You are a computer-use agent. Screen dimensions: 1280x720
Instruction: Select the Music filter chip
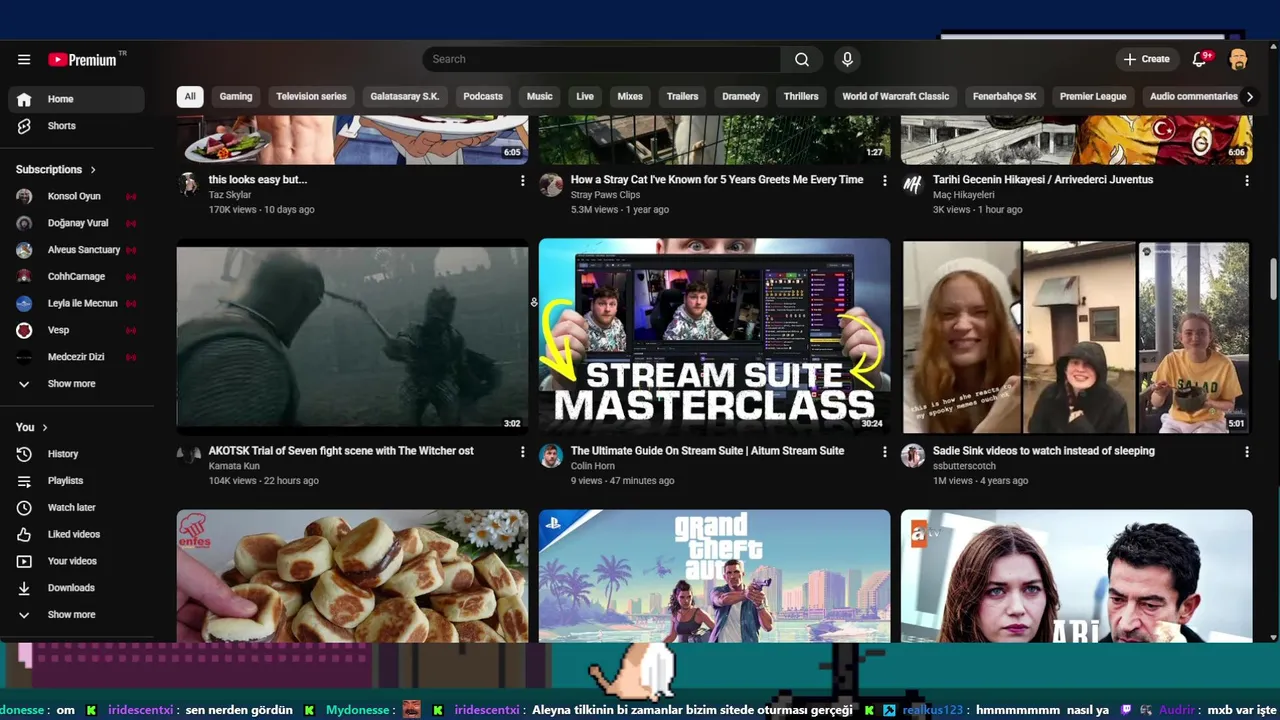[540, 97]
